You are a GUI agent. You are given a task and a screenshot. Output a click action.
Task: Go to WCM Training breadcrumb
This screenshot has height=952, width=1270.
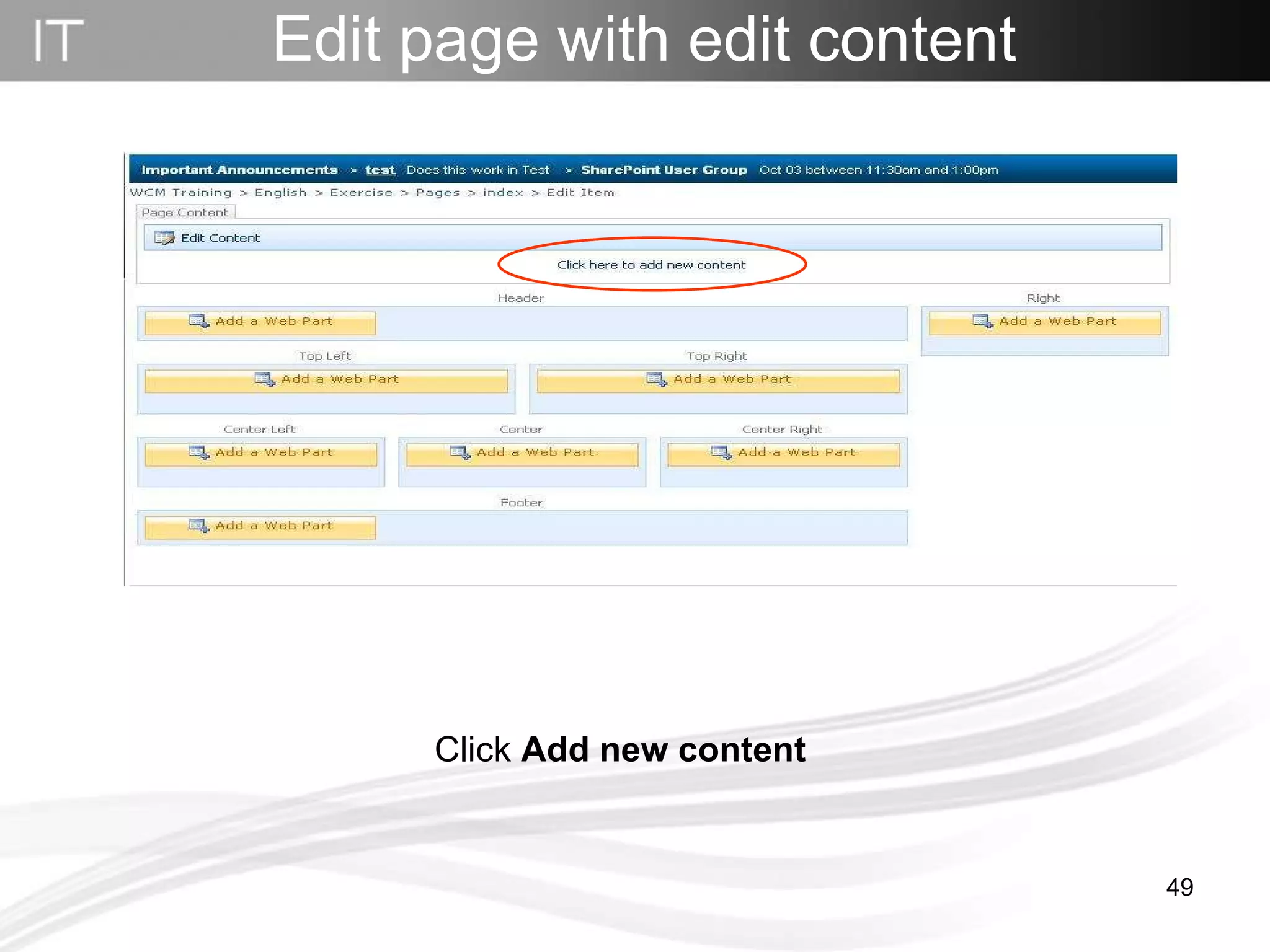tap(180, 193)
